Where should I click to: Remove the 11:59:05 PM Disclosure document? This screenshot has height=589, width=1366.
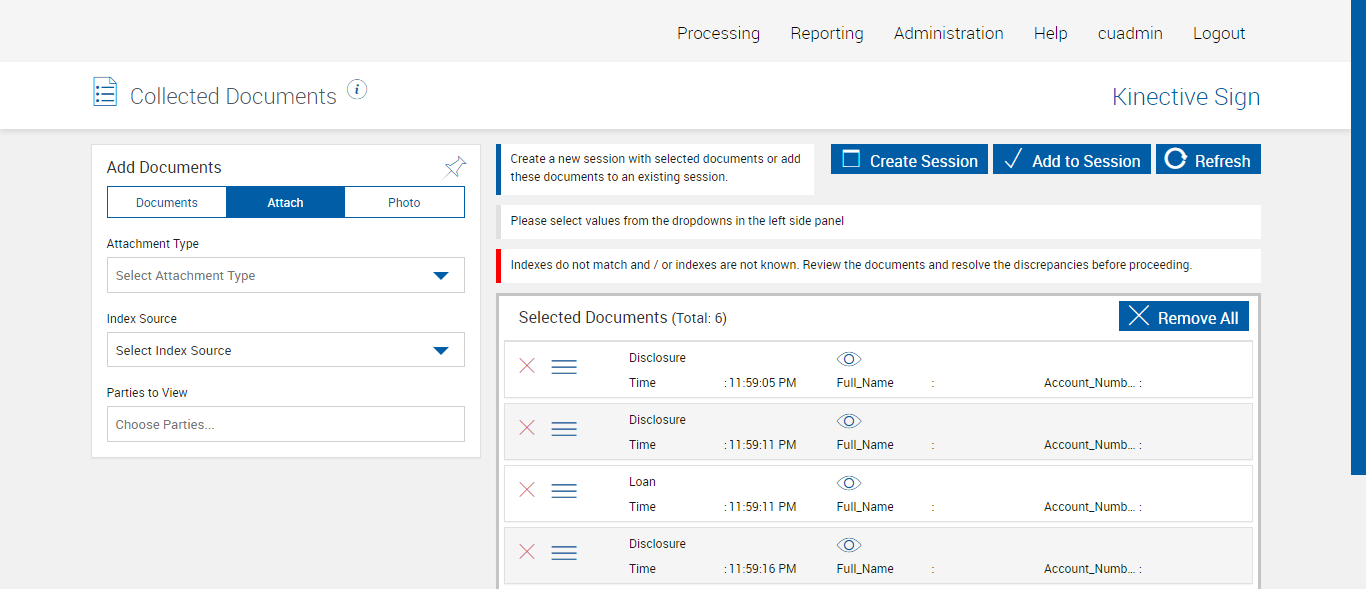click(527, 366)
